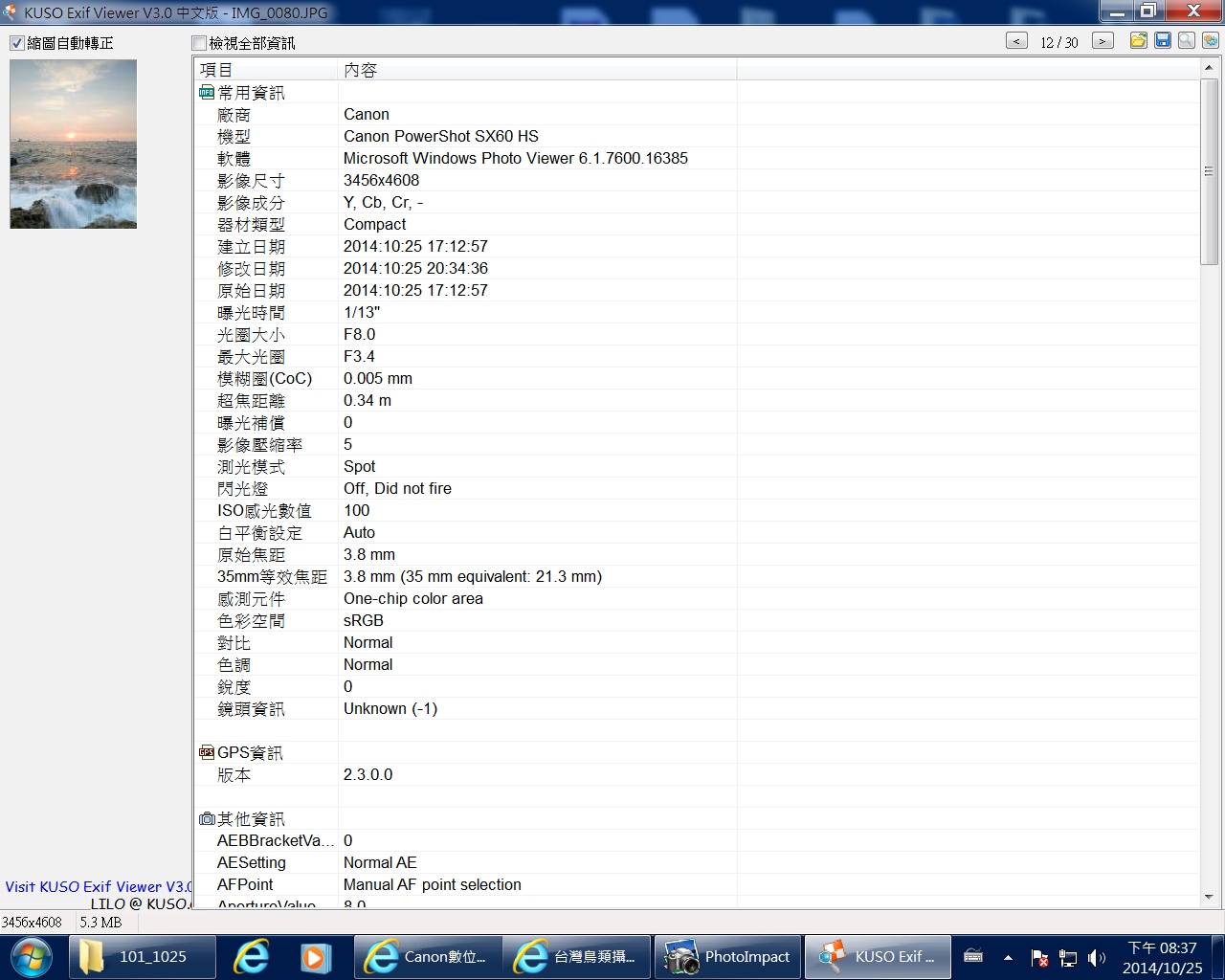Select the Y, Cb, Cr, - value
1225x980 pixels.
pos(383,202)
